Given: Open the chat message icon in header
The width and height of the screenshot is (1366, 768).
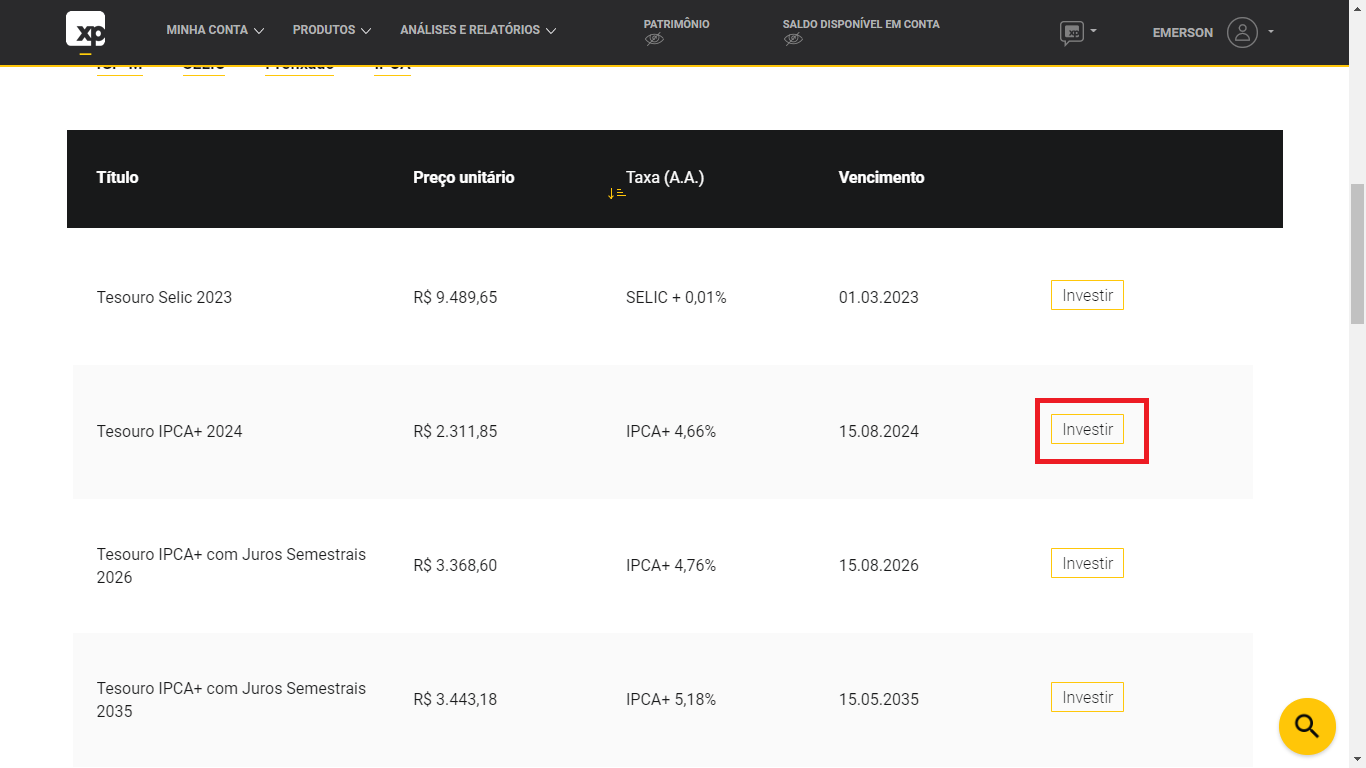Looking at the screenshot, I should pyautogui.click(x=1071, y=33).
